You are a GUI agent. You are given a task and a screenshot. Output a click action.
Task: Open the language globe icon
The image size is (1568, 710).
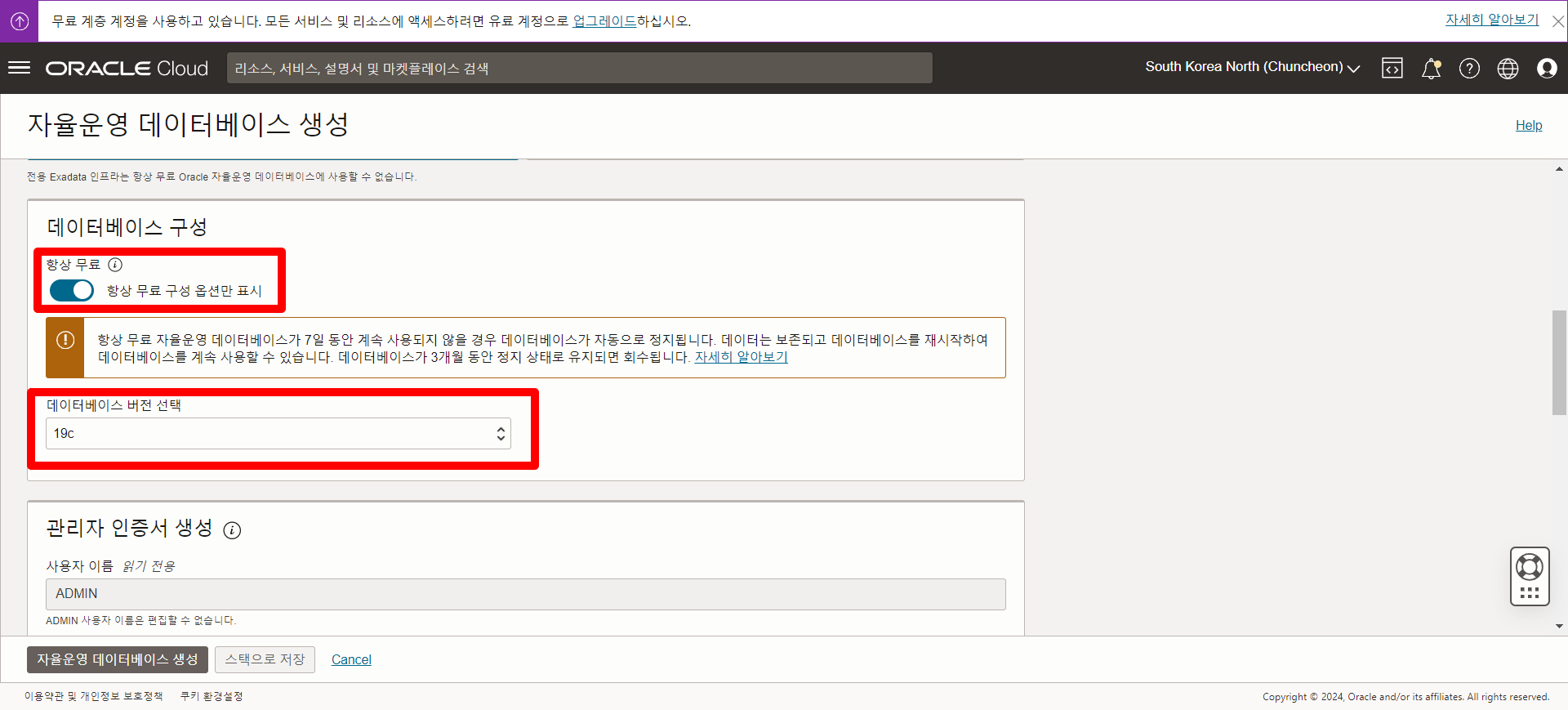[x=1508, y=69]
